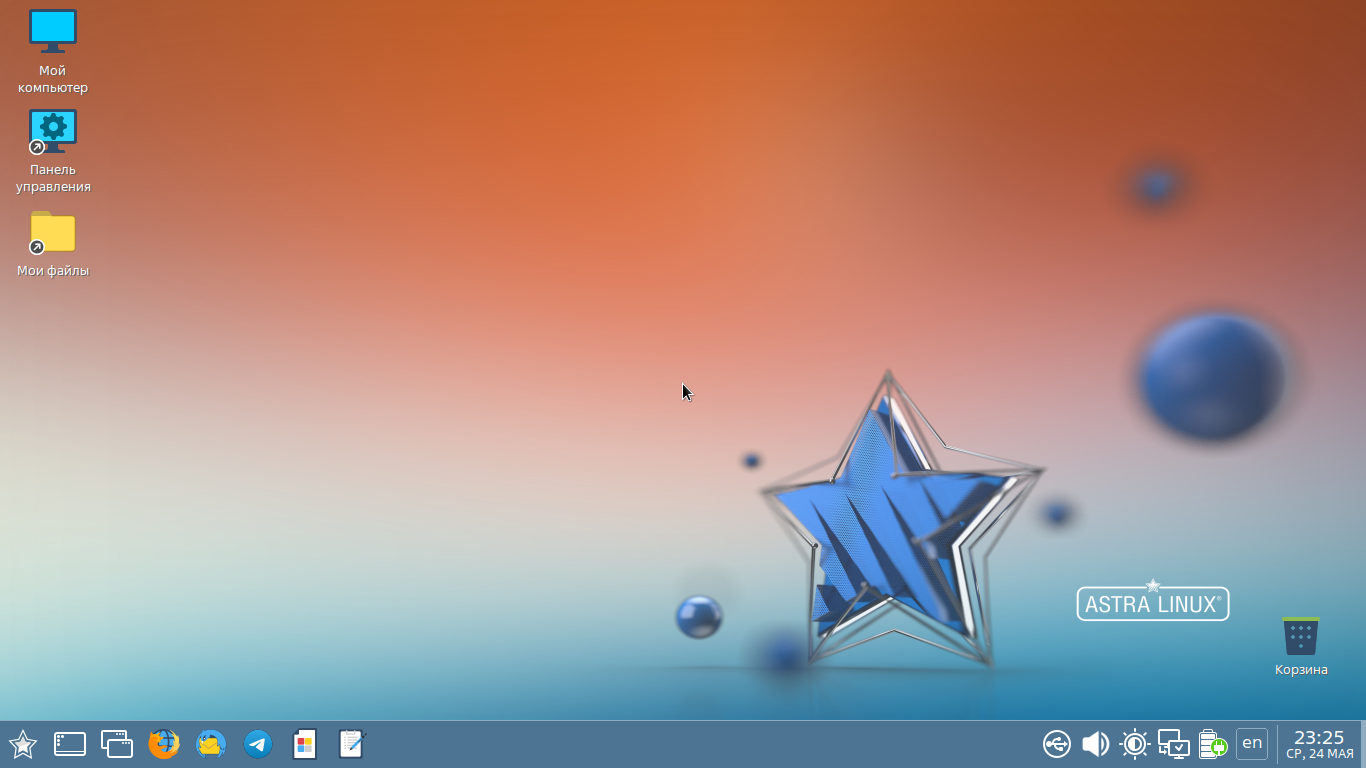This screenshot has height=768, width=1366.
Task: Switch keyboard layout from English
Action: pos(1252,744)
